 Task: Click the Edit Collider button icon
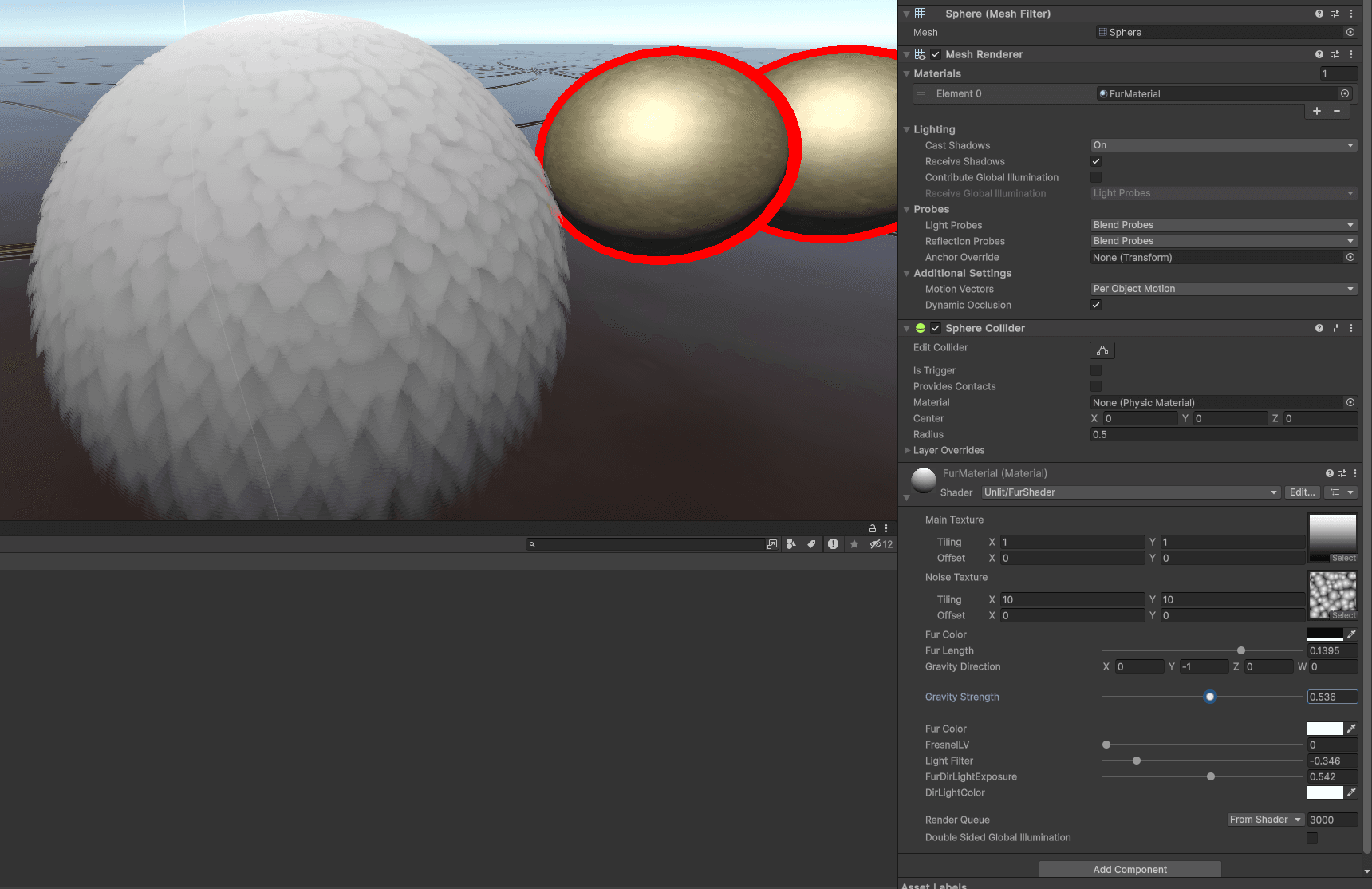point(1102,350)
